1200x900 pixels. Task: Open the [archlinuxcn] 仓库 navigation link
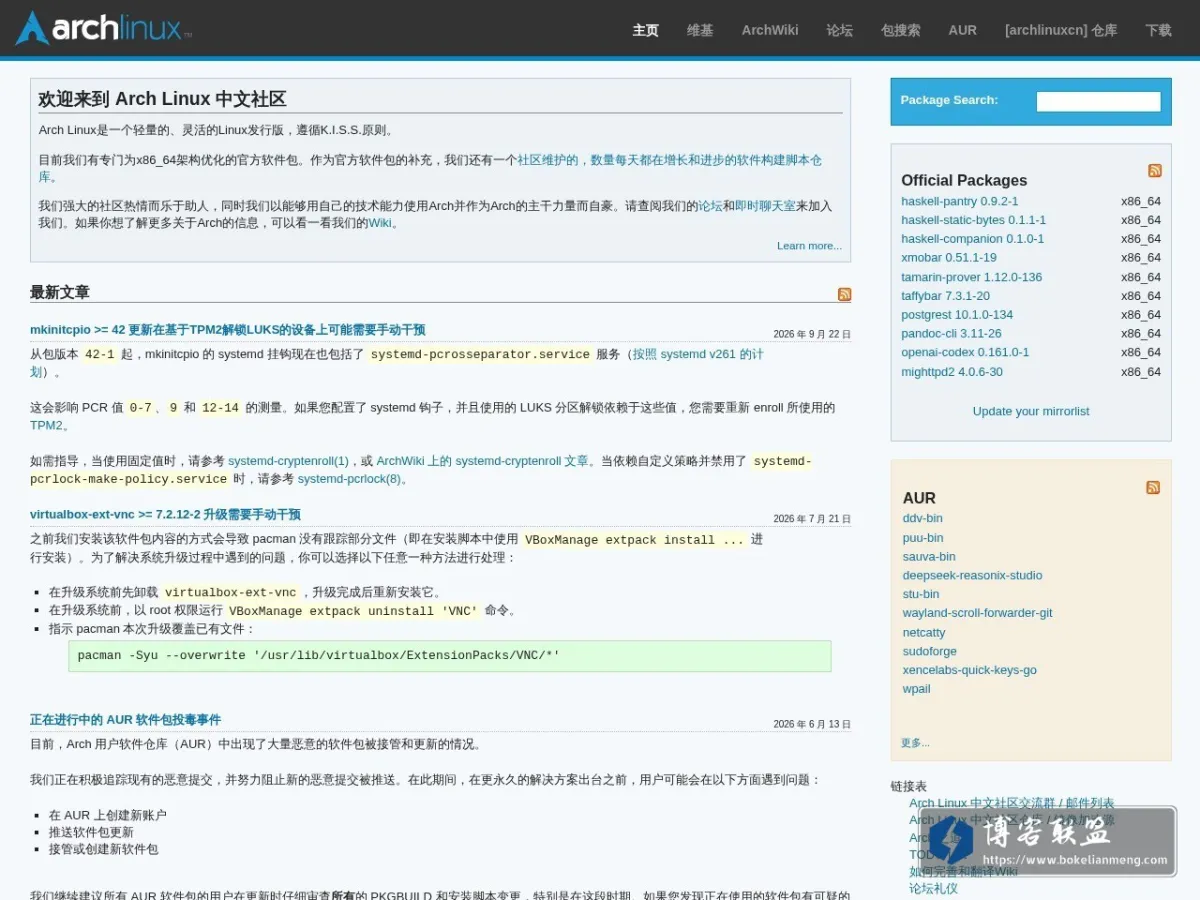pyautogui.click(x=1061, y=30)
